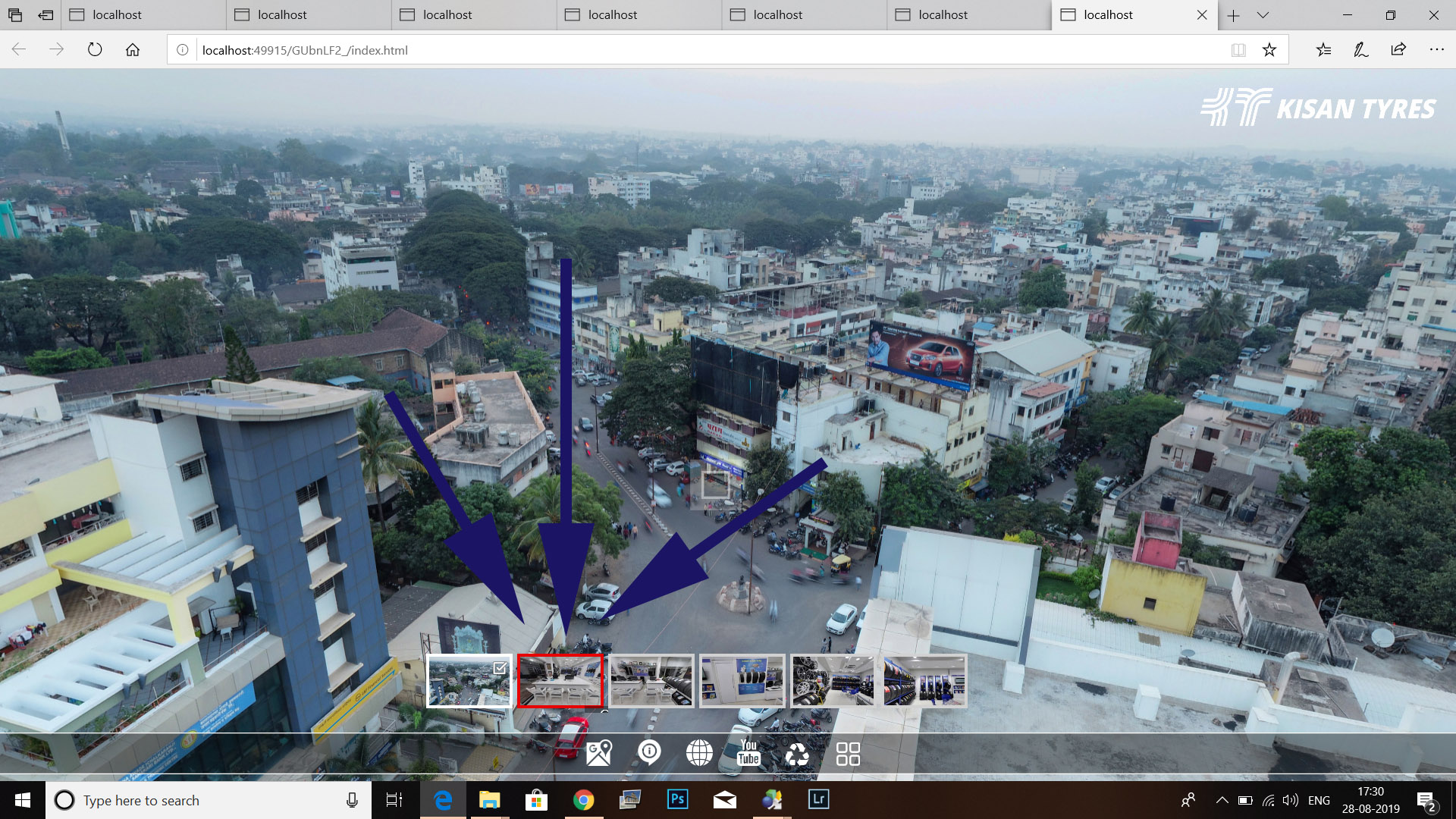Open battery status tray icon

pos(1245,800)
